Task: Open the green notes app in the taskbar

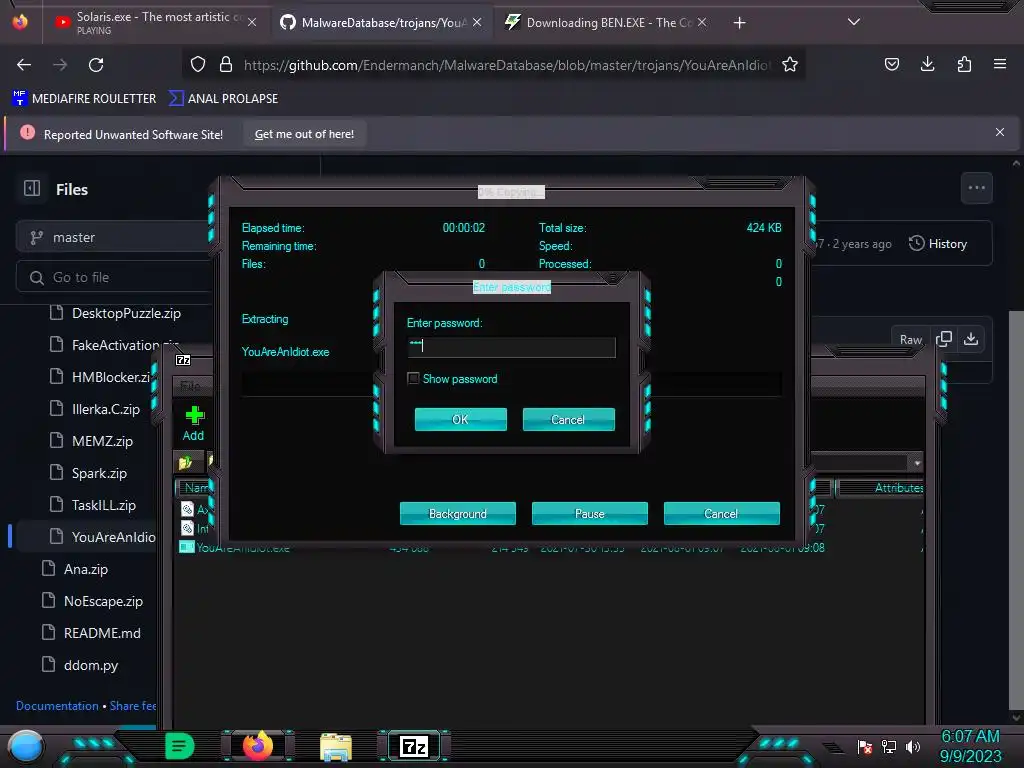Action: click(179, 746)
